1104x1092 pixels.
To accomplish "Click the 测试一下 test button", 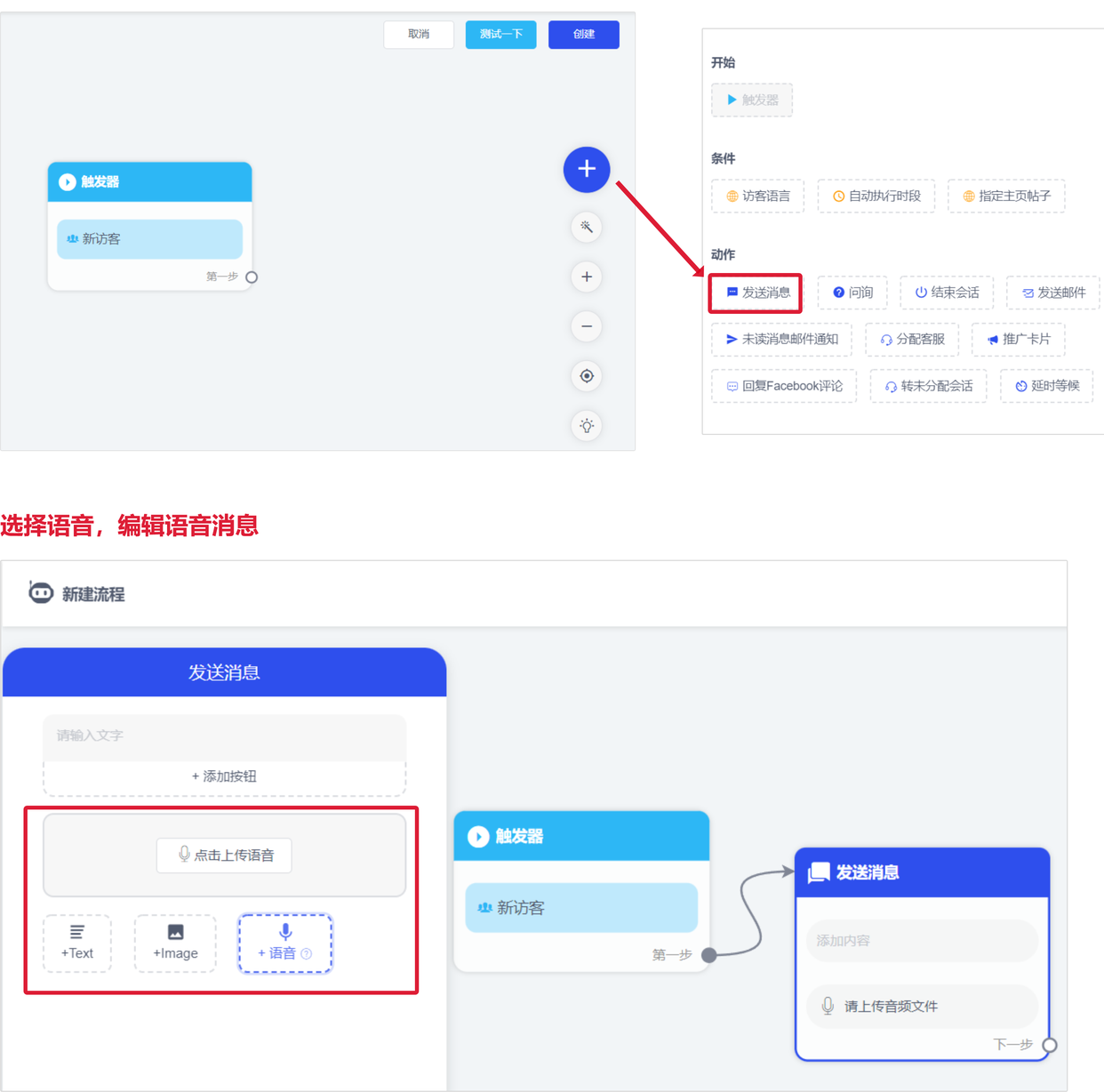I will coord(500,35).
